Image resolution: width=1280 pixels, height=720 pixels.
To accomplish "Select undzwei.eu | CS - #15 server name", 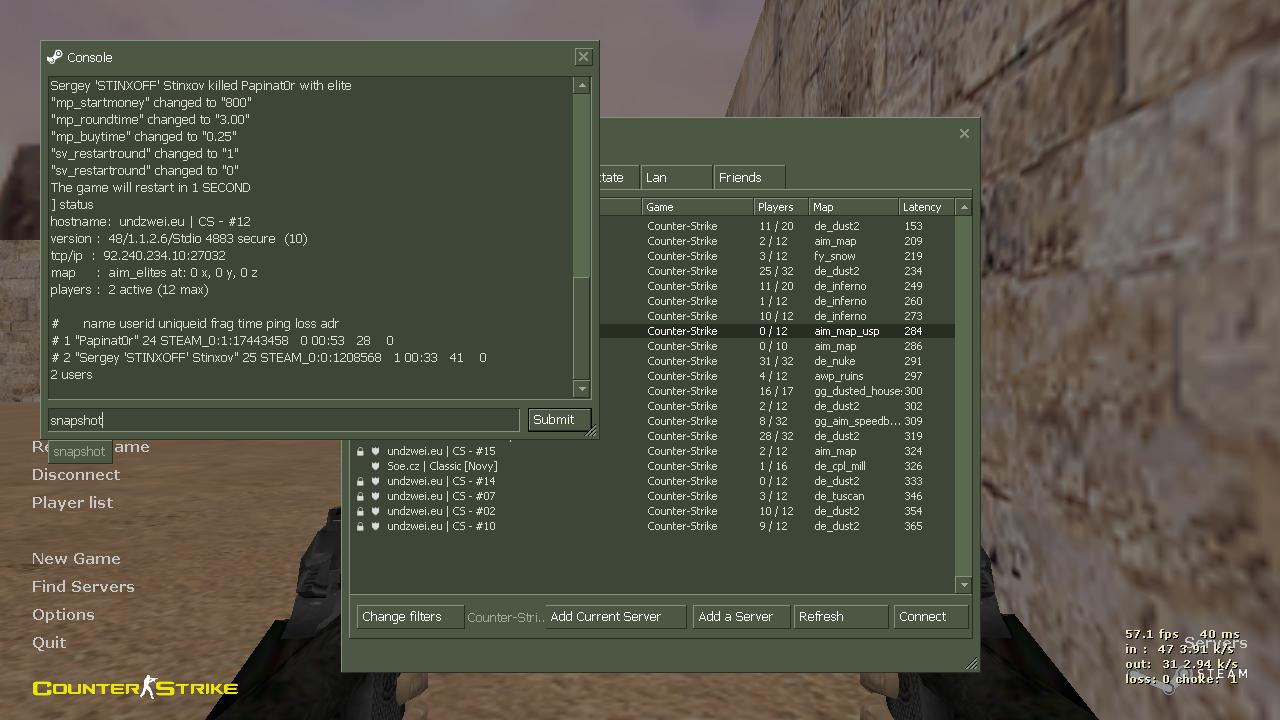I will click(x=441, y=451).
